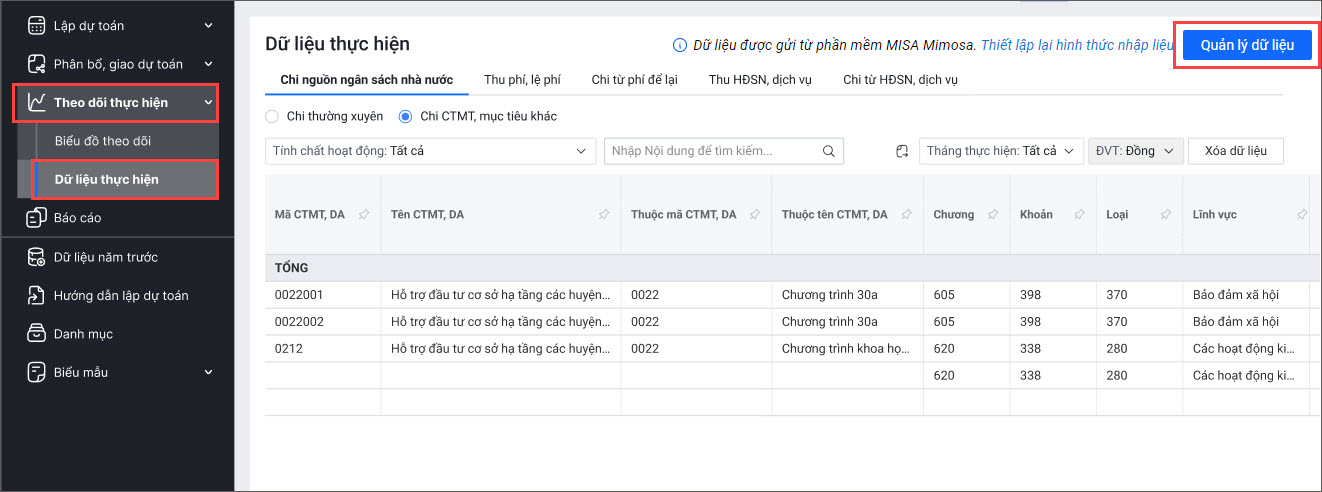Viewport: 1322px width, 492px height.
Task: Click the Dữ liệu năm trước icon
Action: (x=36, y=257)
